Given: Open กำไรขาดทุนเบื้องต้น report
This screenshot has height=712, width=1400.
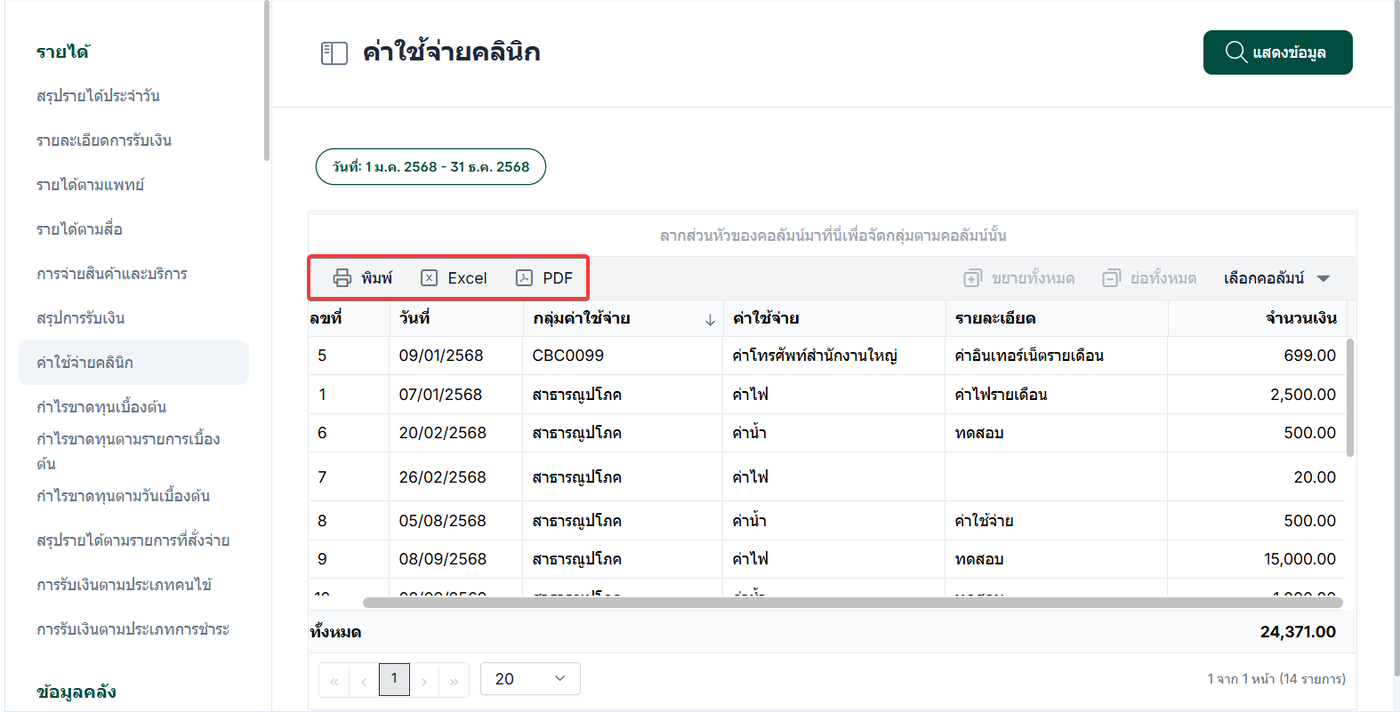Looking at the screenshot, I should tap(101, 407).
